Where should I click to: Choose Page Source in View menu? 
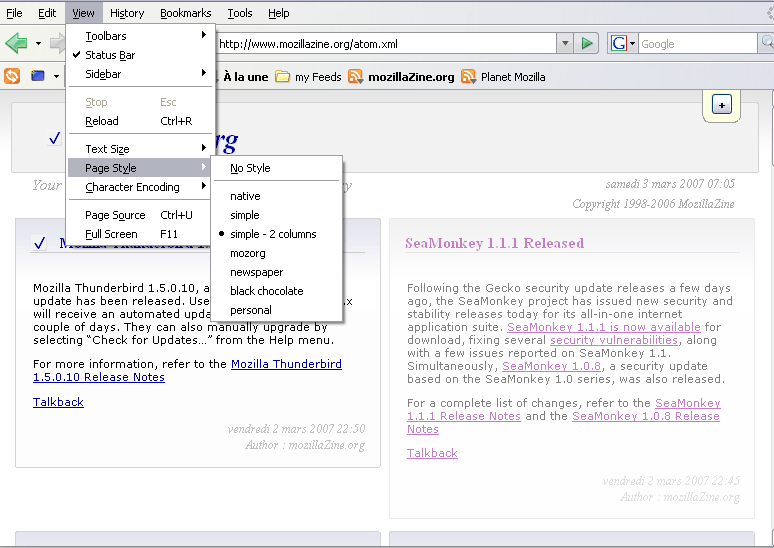pyautogui.click(x=141, y=215)
